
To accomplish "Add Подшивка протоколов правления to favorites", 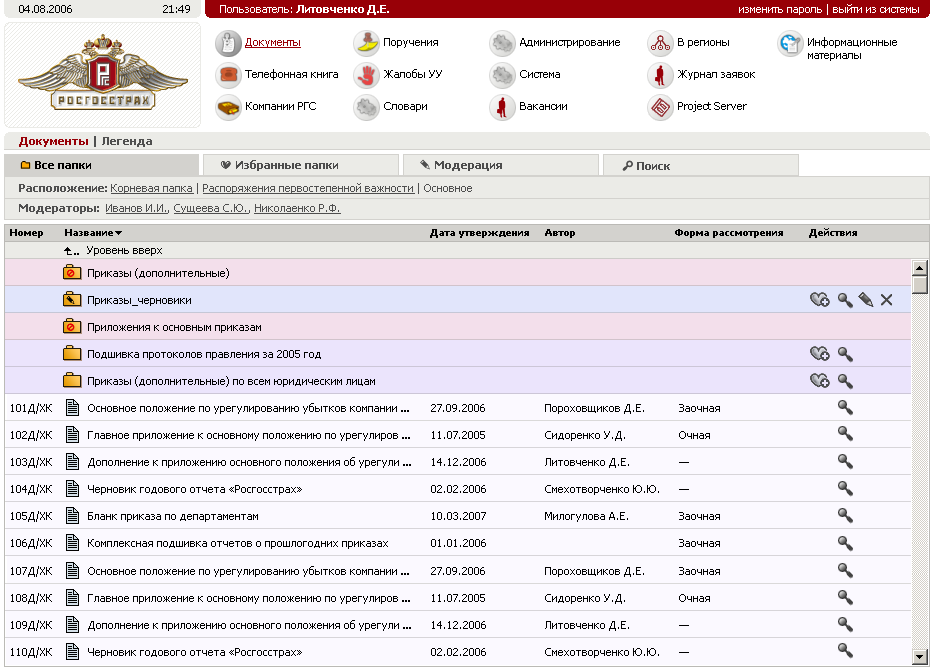I will 820,352.
